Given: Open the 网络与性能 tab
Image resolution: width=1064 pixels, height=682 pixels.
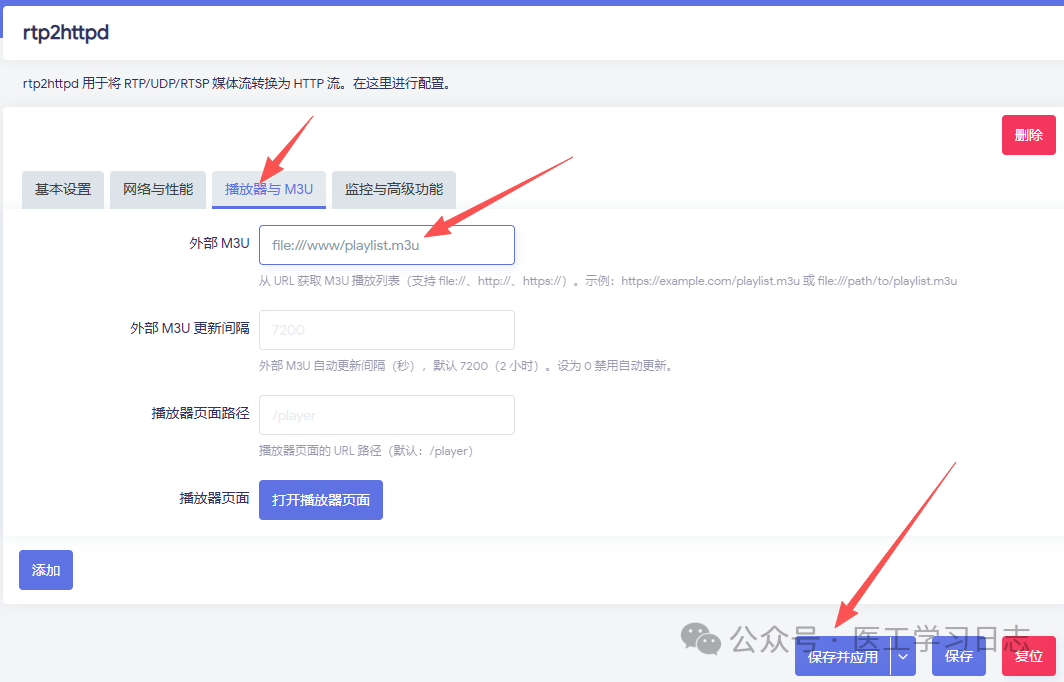Looking at the screenshot, I should pos(157,189).
